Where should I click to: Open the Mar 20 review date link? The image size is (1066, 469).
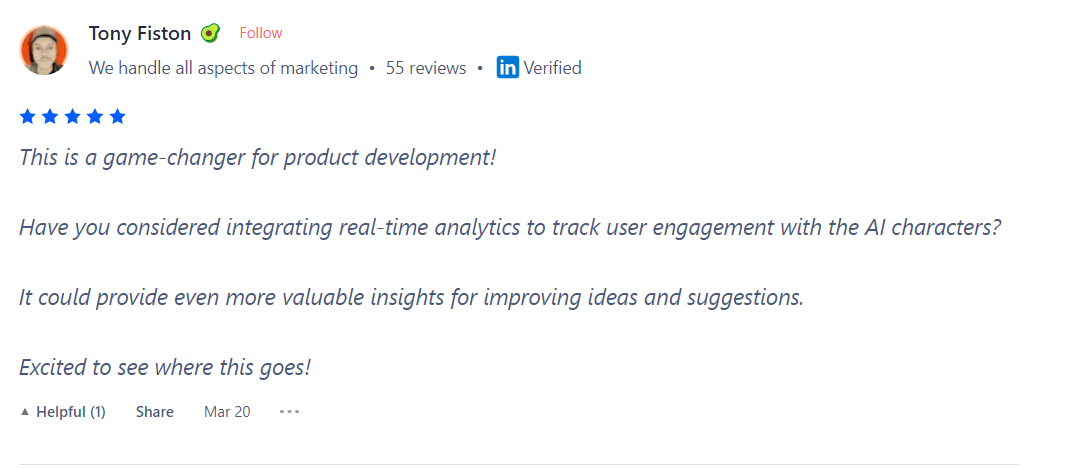tap(227, 412)
